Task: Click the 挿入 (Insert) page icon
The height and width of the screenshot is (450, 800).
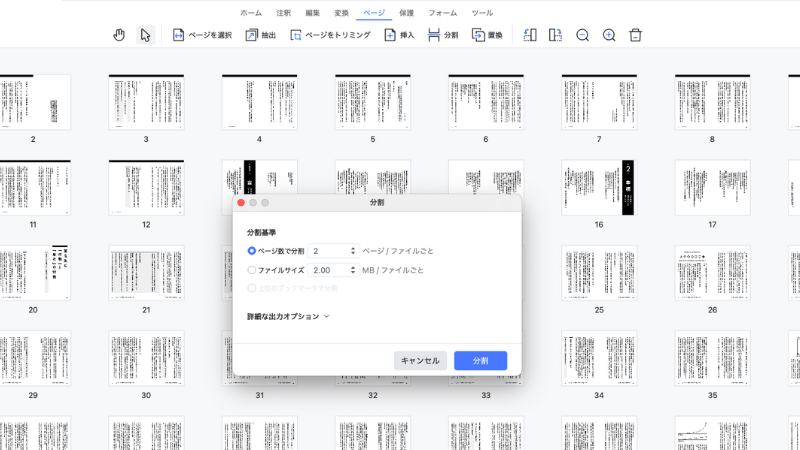Action: (390, 35)
